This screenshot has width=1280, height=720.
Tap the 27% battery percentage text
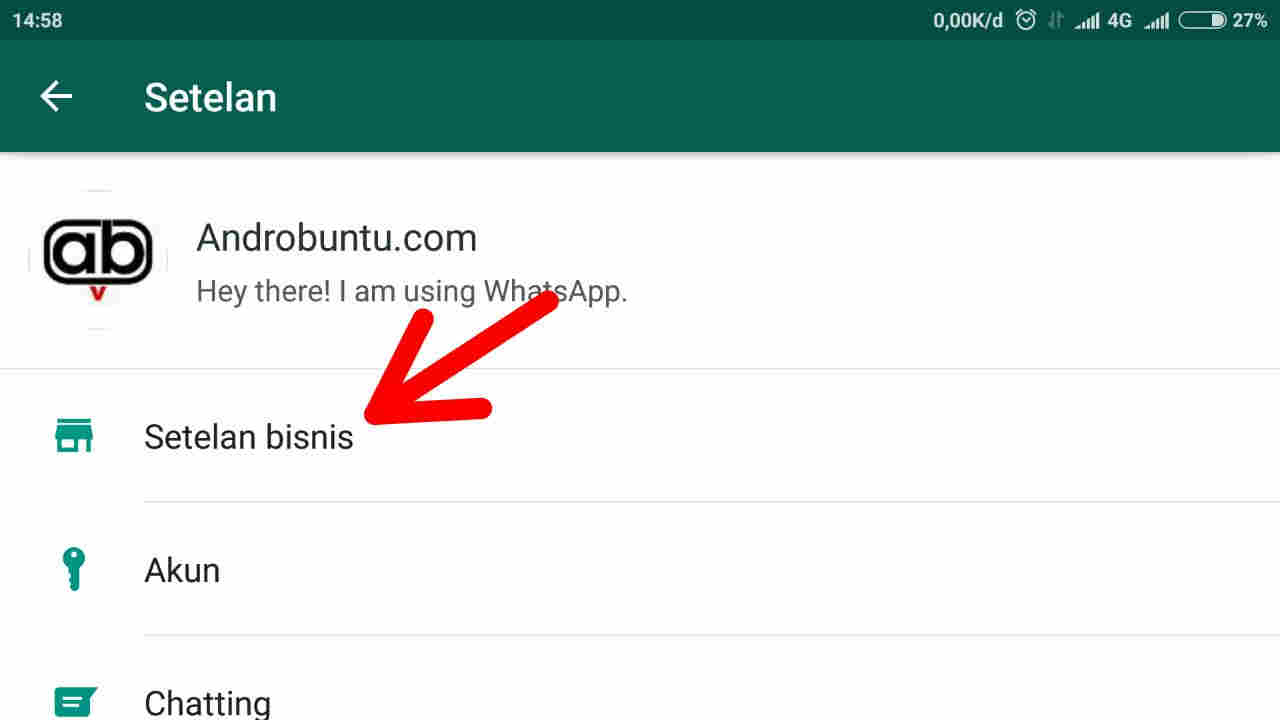1250,20
